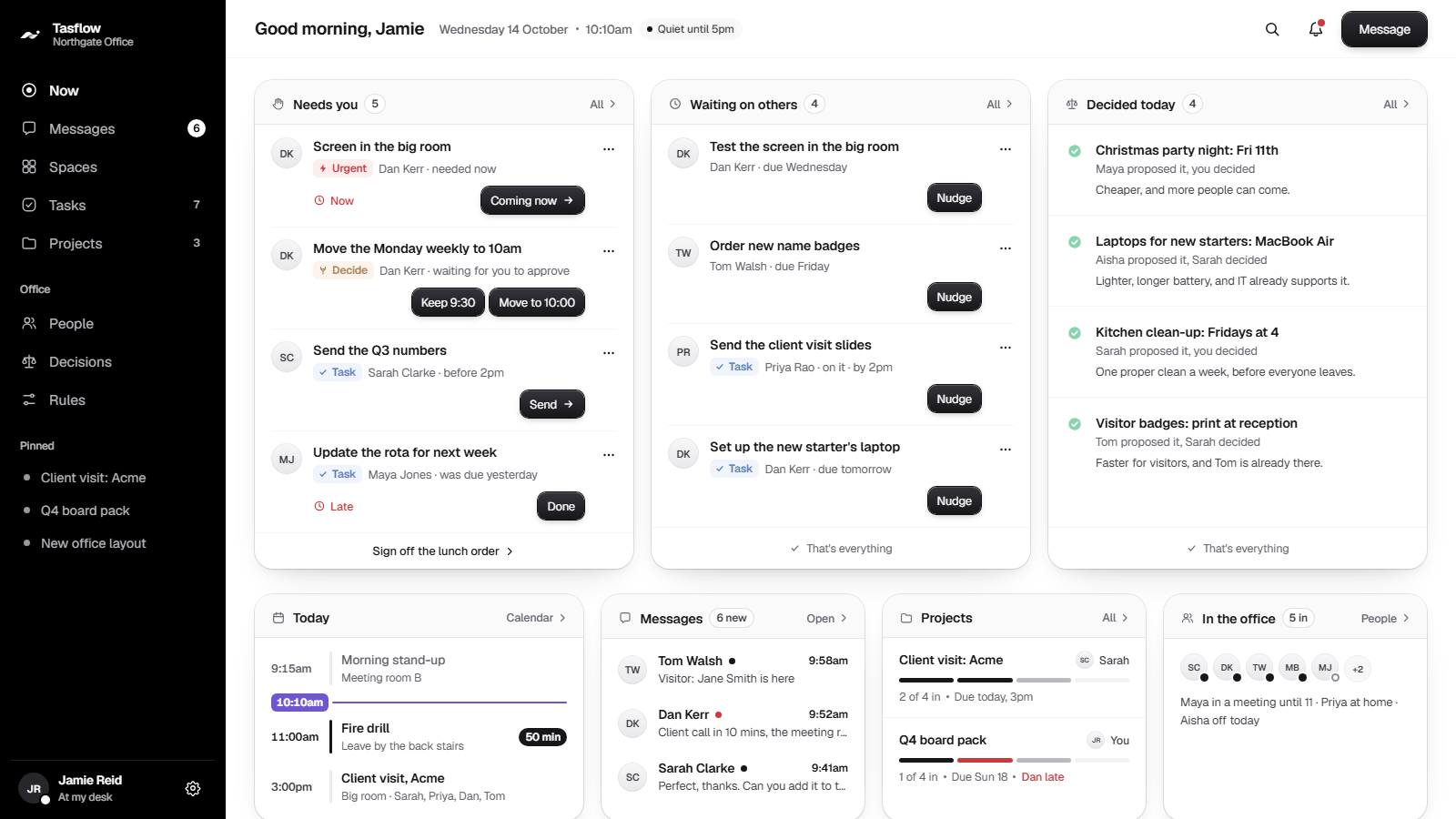Image resolution: width=1456 pixels, height=819 pixels.
Task: Open Decisions in the sidebar
Action: pyautogui.click(x=113, y=361)
